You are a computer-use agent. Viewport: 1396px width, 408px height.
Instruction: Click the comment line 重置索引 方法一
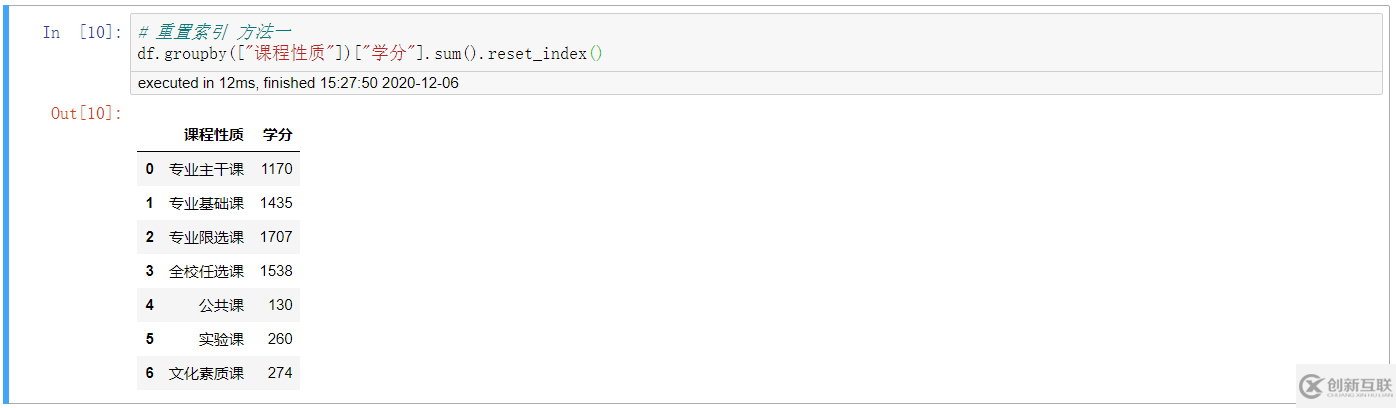(x=214, y=32)
